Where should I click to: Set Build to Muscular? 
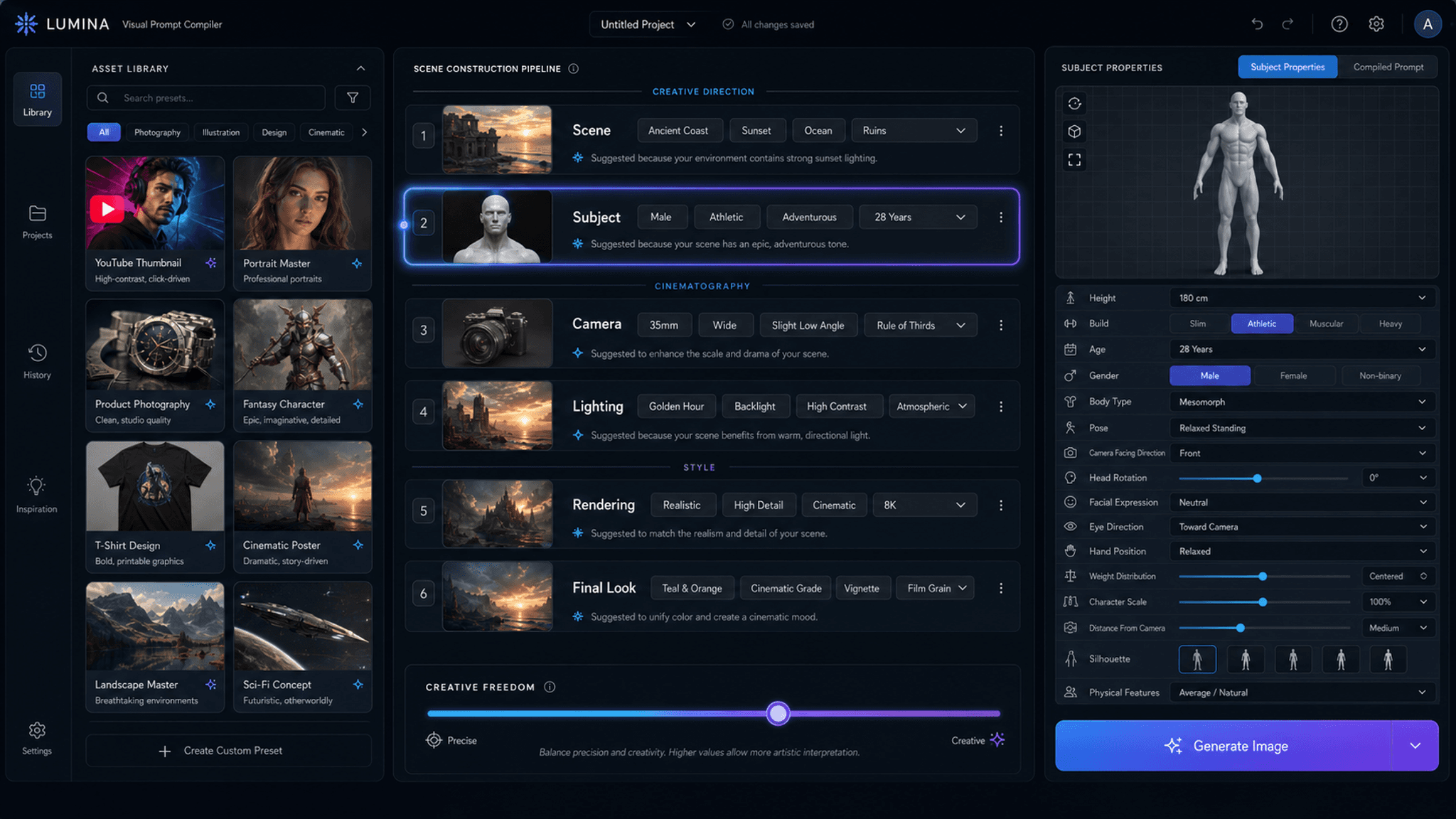click(1326, 323)
